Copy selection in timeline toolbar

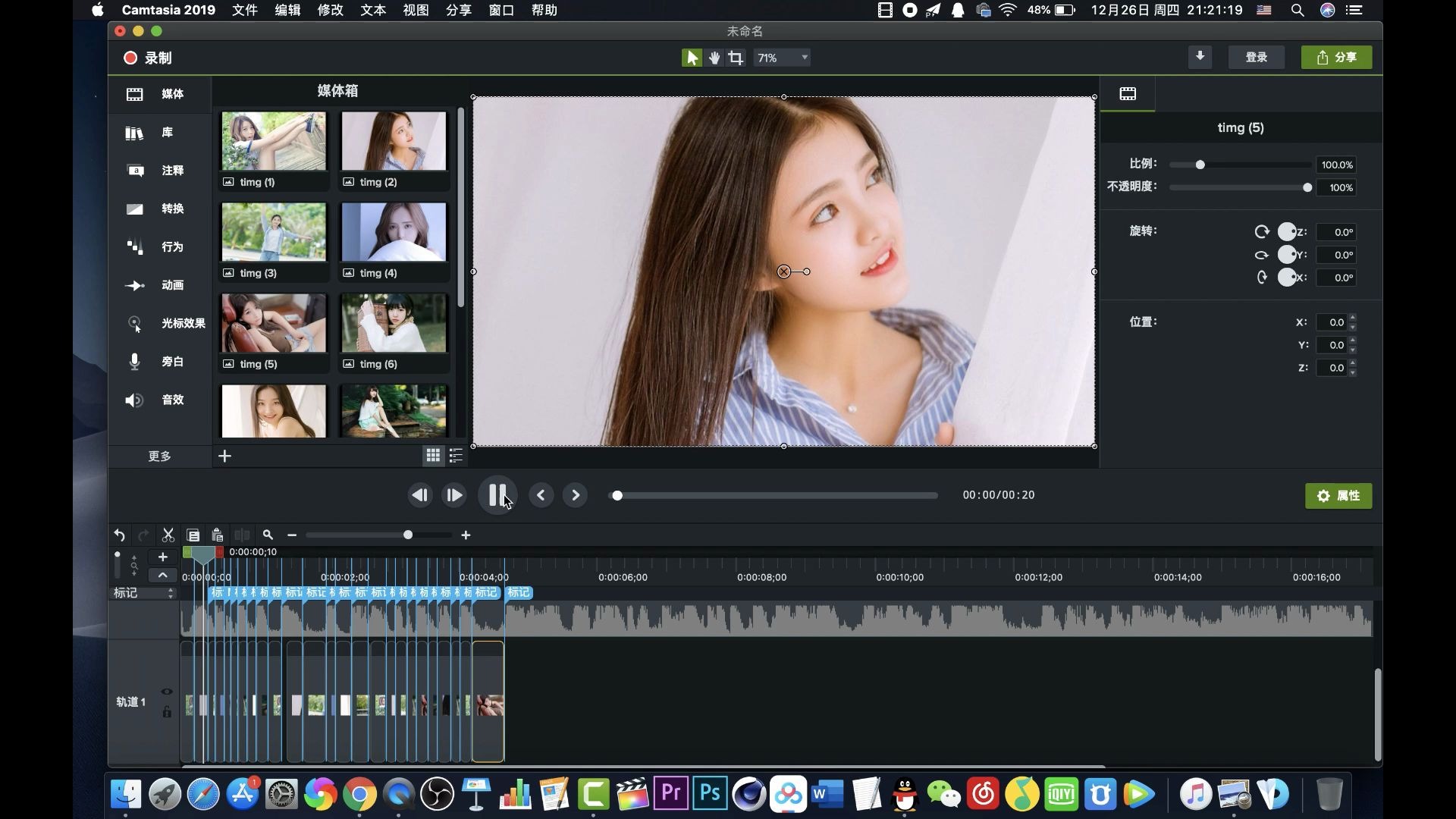tap(193, 535)
